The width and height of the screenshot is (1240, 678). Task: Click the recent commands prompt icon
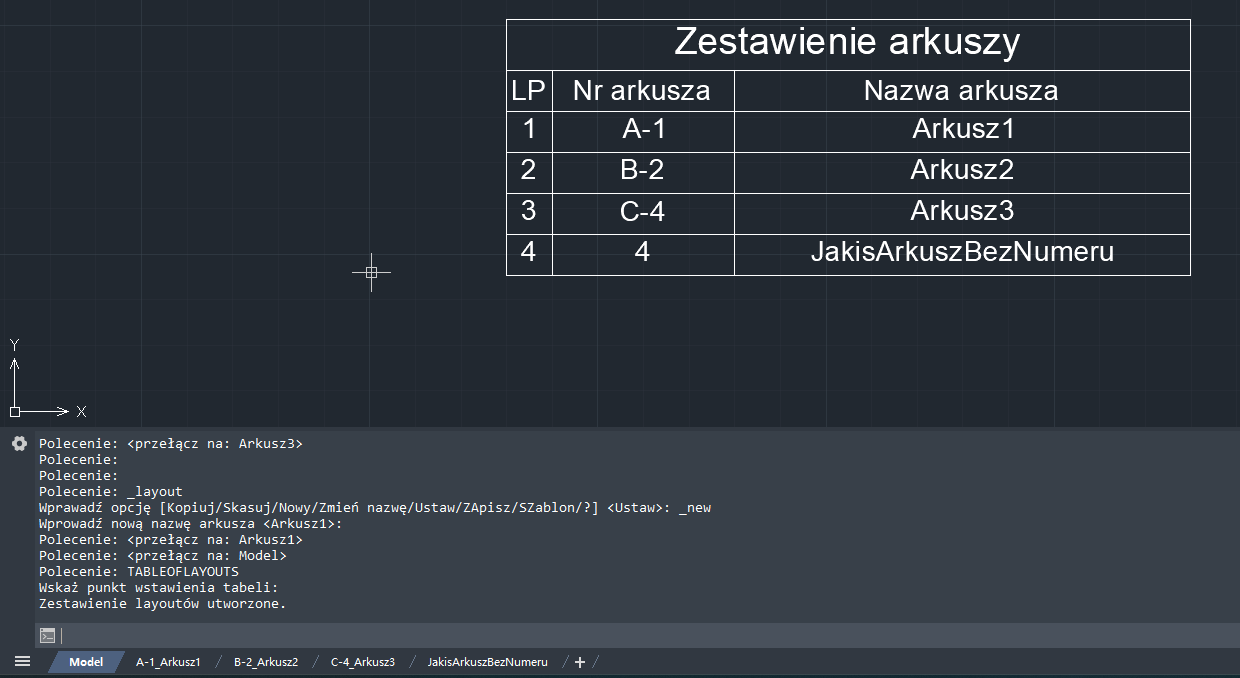47,635
